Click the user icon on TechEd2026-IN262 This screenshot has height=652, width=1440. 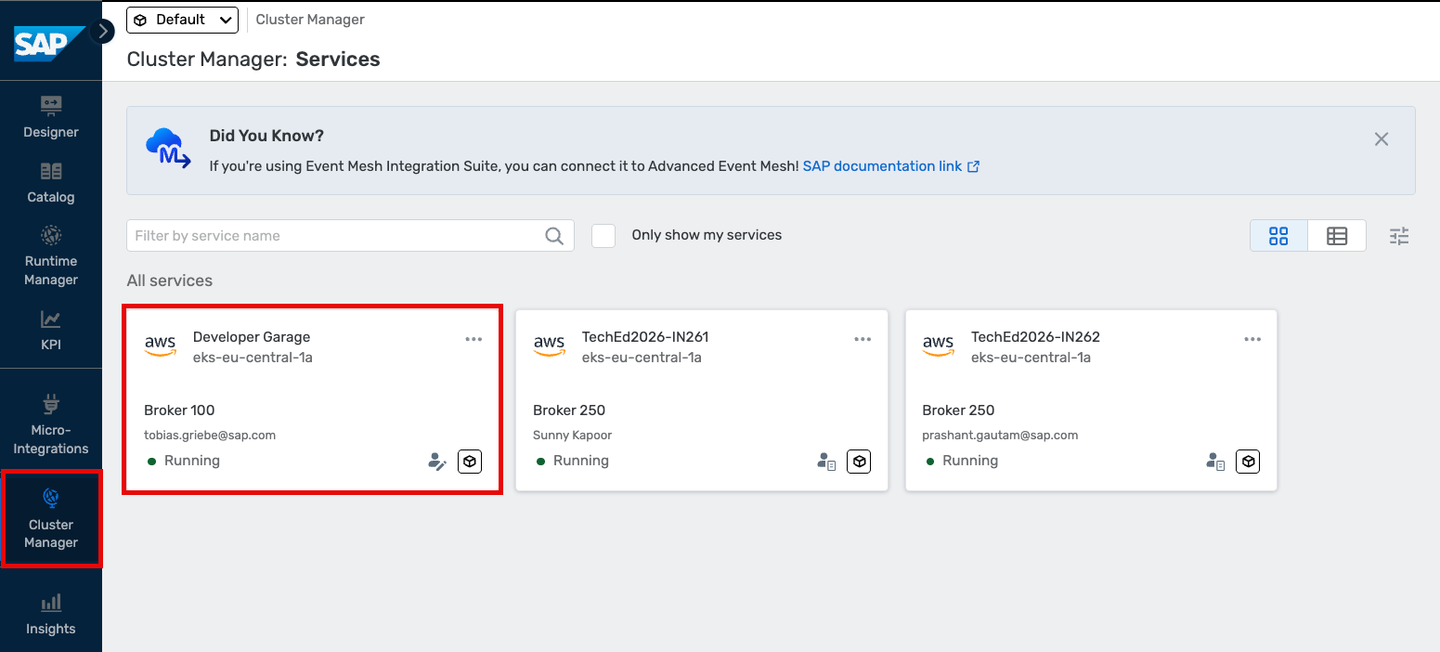coord(1216,462)
